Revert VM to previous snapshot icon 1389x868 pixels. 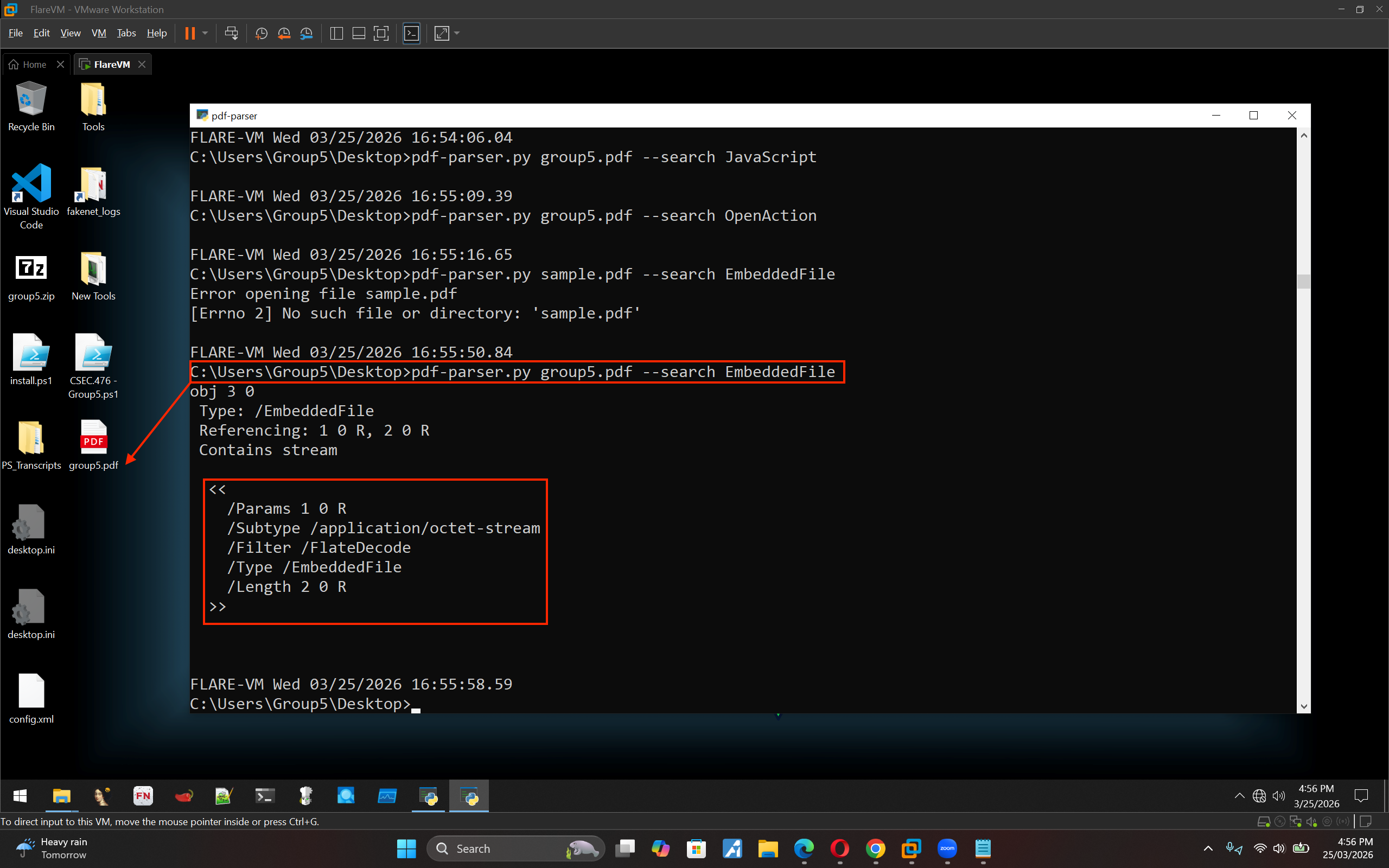(284, 33)
